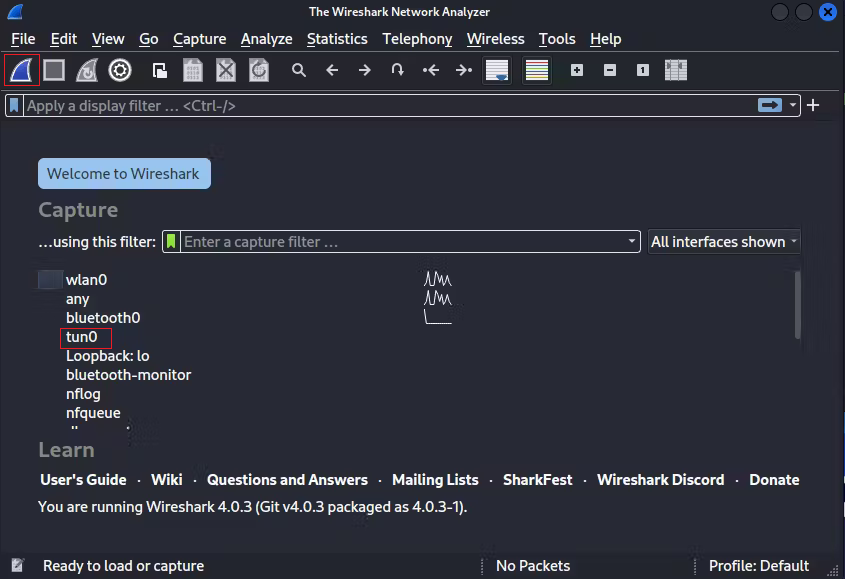Image resolution: width=845 pixels, height=579 pixels.
Task: Open the Telephony menu
Action: coord(417,39)
